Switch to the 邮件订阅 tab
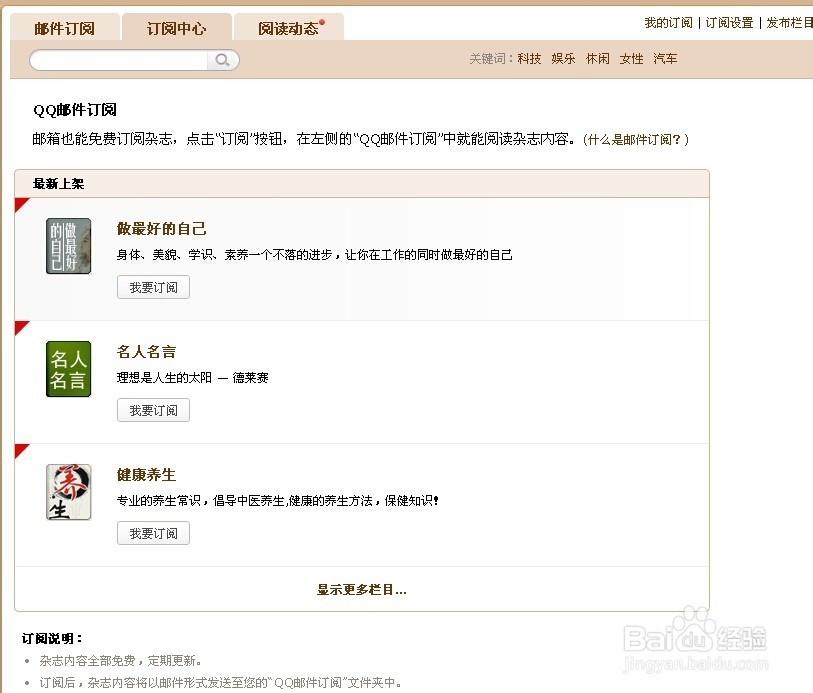 click(x=65, y=28)
